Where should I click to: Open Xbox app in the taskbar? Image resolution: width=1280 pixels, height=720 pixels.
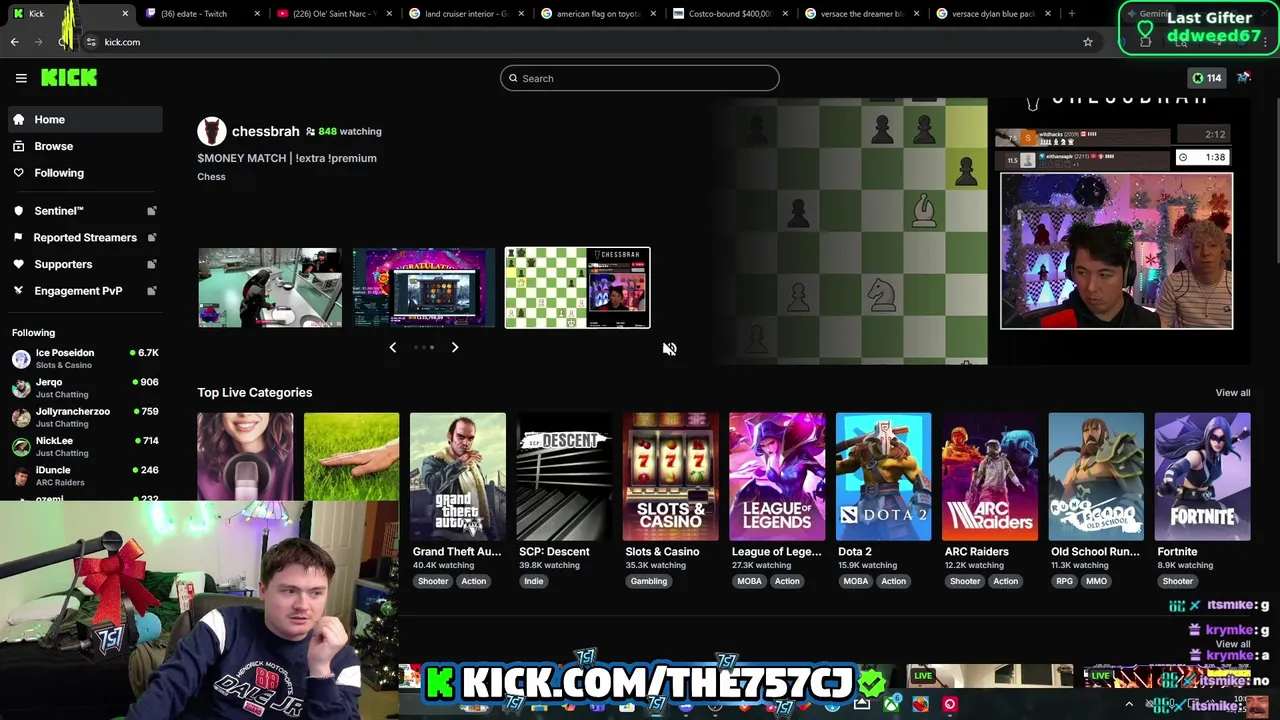[891, 704]
